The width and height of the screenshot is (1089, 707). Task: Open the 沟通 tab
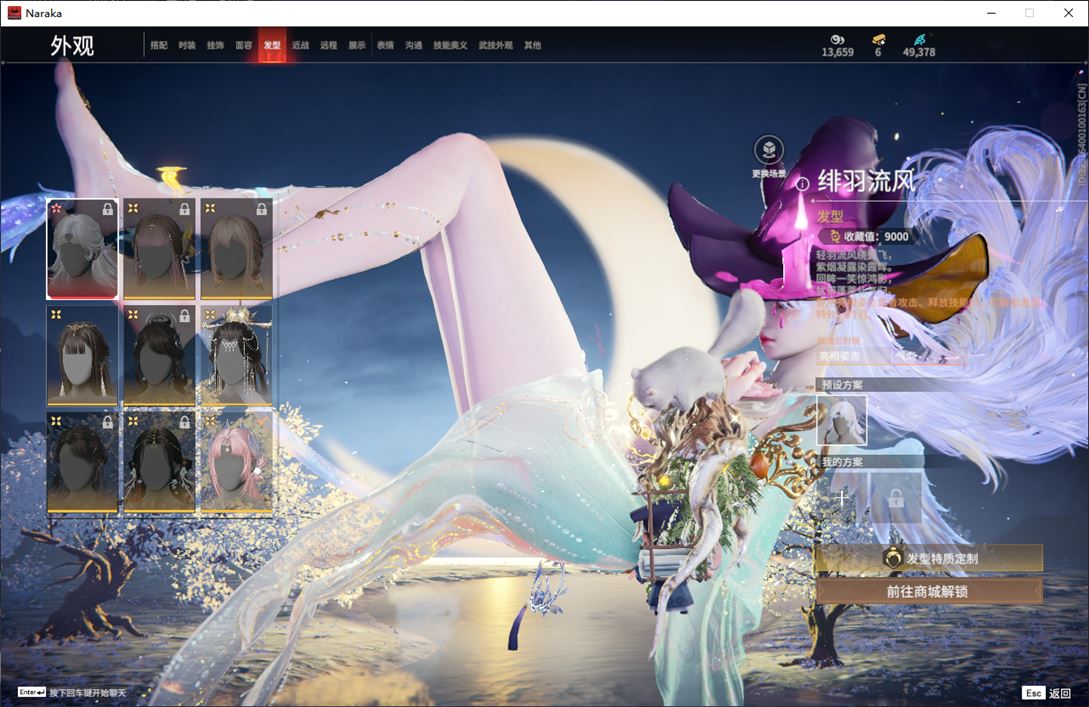pos(414,45)
